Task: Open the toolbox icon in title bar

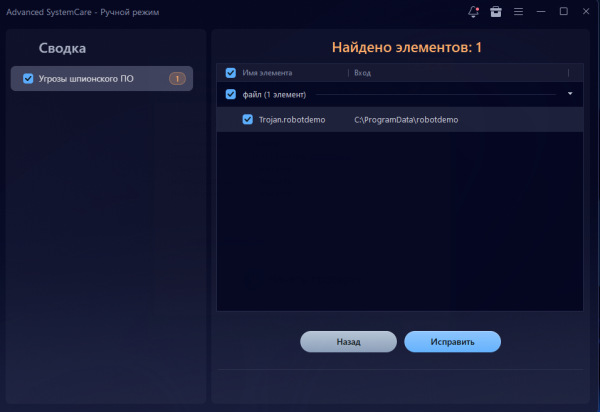Action: (x=496, y=12)
